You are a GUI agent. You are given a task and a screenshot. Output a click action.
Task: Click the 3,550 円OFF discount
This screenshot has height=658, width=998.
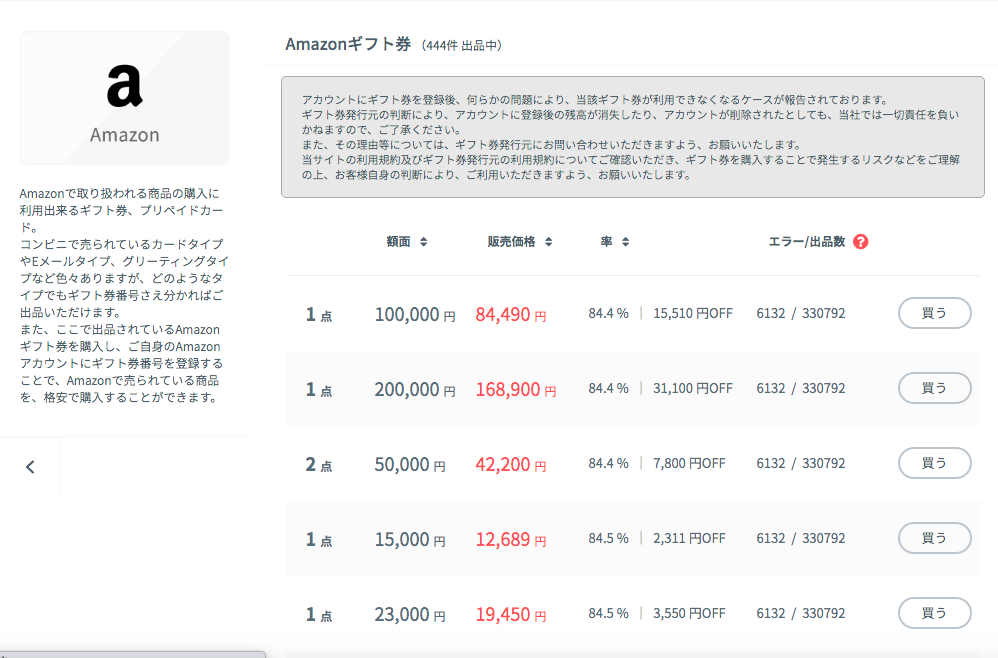coord(689,614)
